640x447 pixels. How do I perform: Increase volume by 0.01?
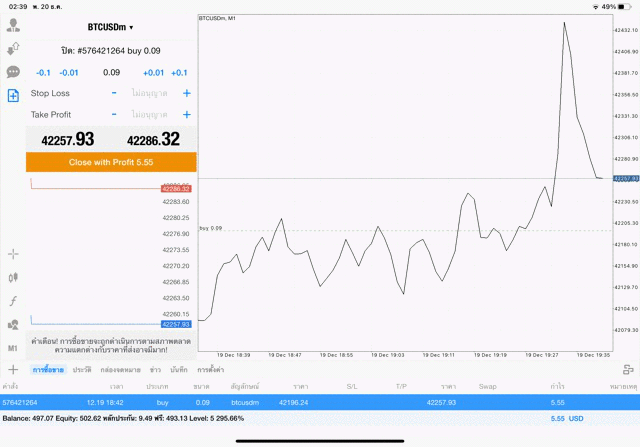tap(153, 72)
